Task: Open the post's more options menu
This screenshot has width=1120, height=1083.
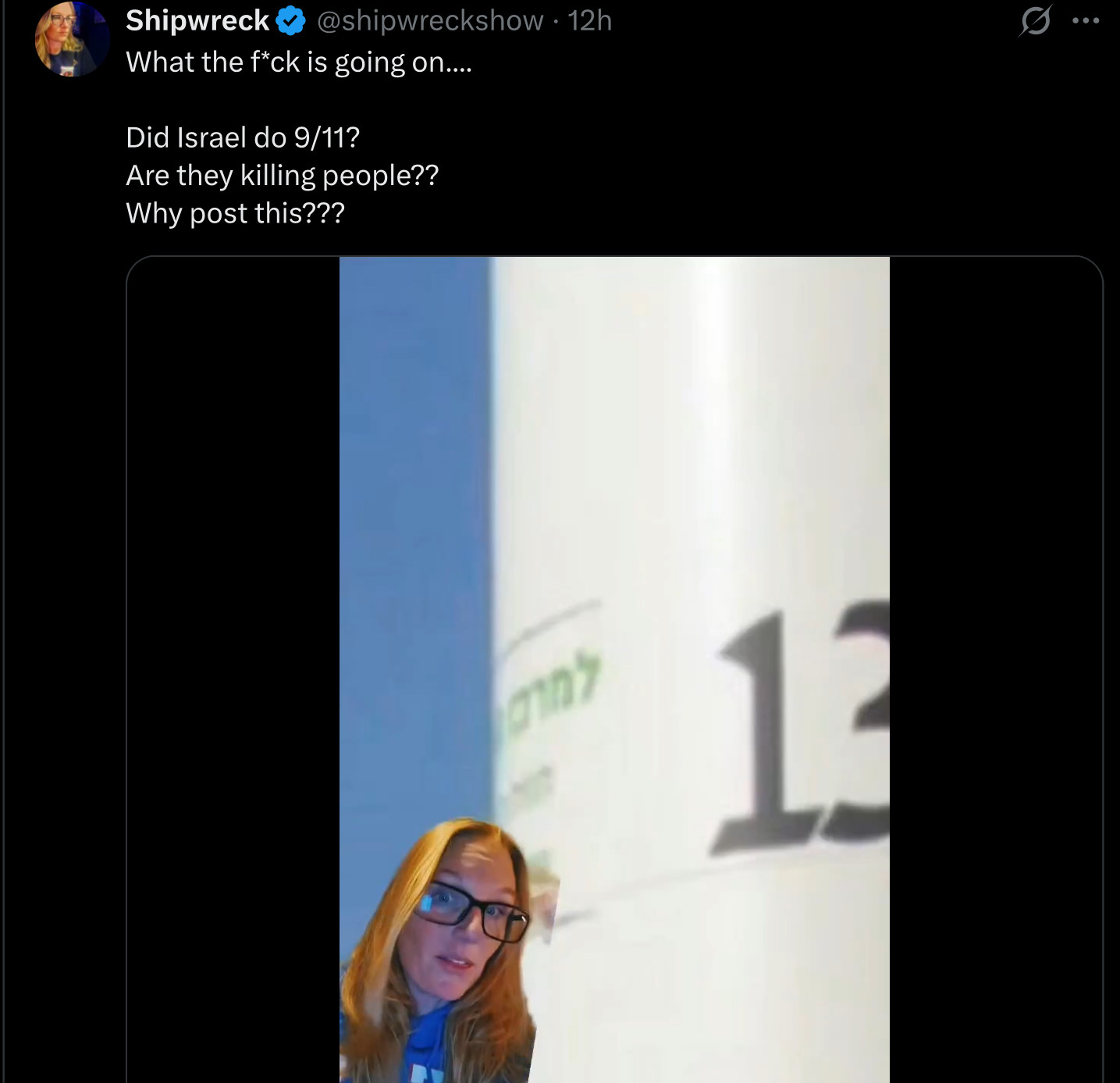Action: [x=1086, y=21]
